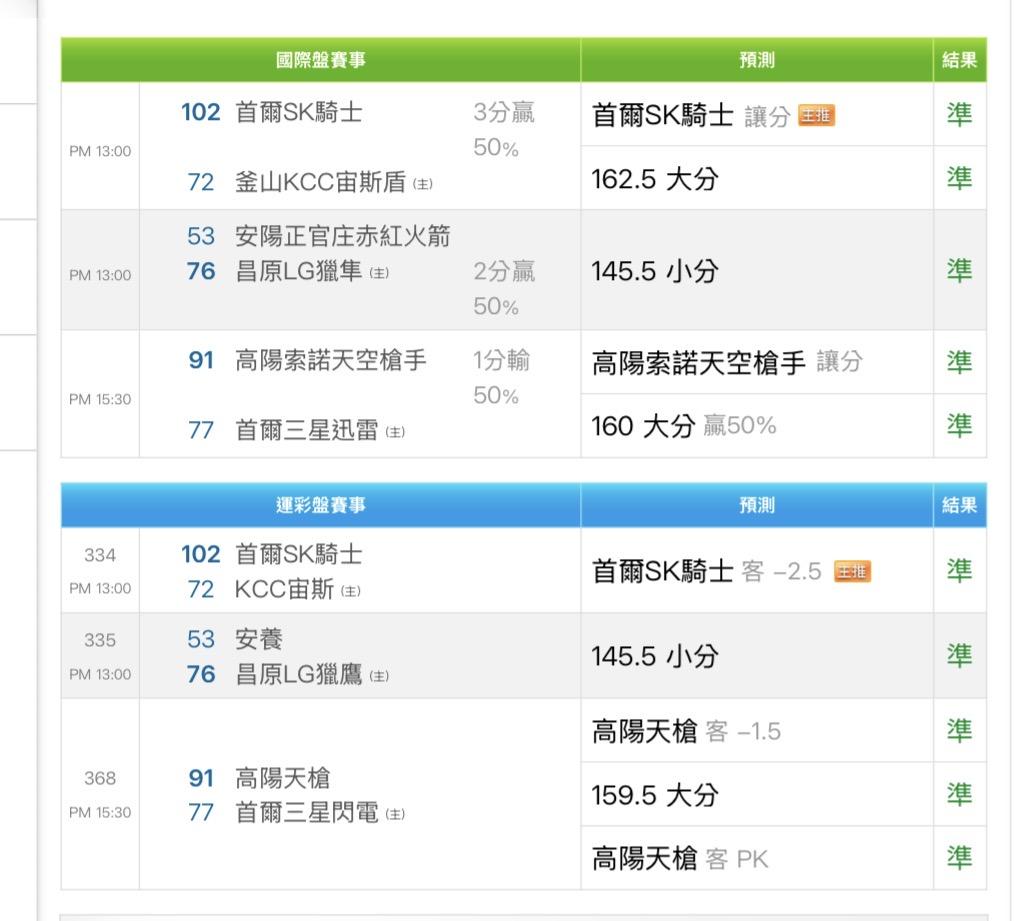The height and width of the screenshot is (921, 1023).
Task: Click the 準 result for 162.5 大分
Action: tap(960, 178)
